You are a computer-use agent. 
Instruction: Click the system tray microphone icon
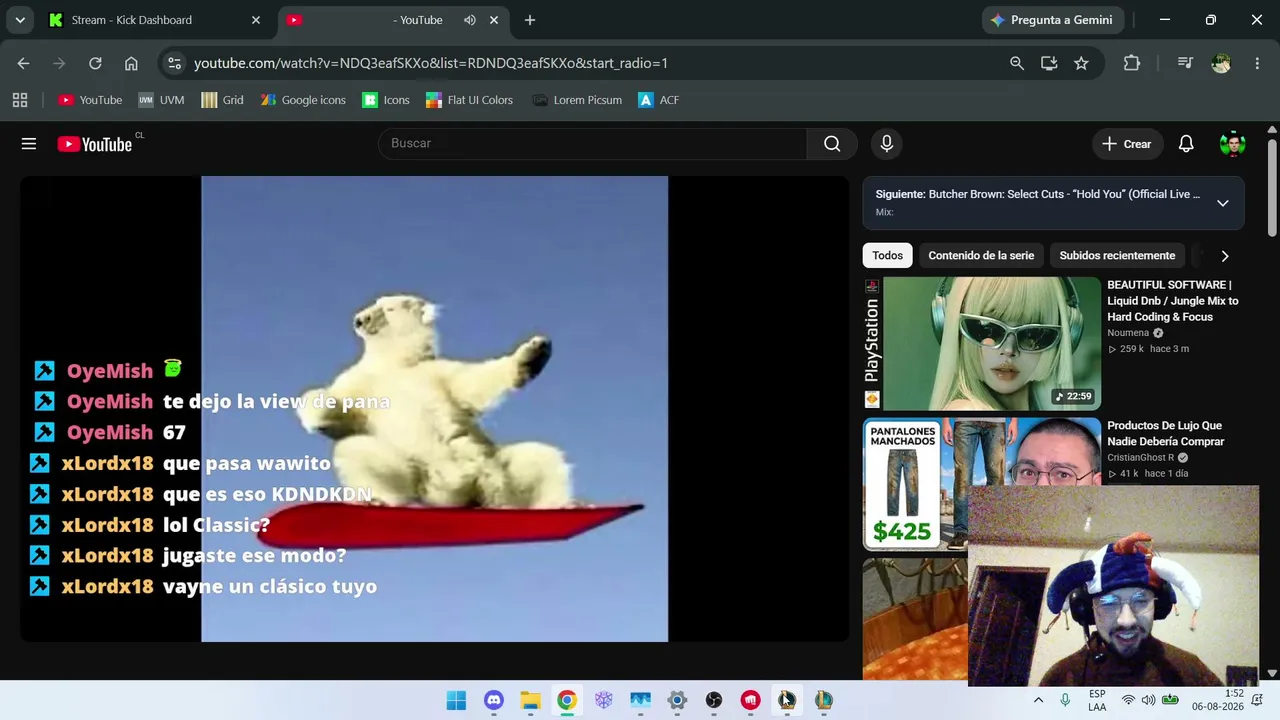tap(1065, 700)
